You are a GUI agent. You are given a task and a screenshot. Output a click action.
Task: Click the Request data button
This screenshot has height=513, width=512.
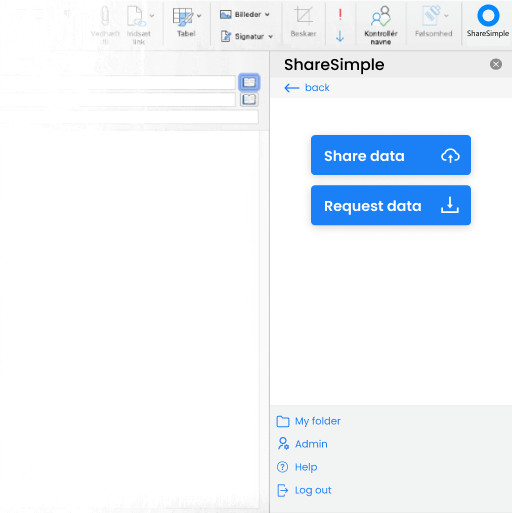click(391, 205)
